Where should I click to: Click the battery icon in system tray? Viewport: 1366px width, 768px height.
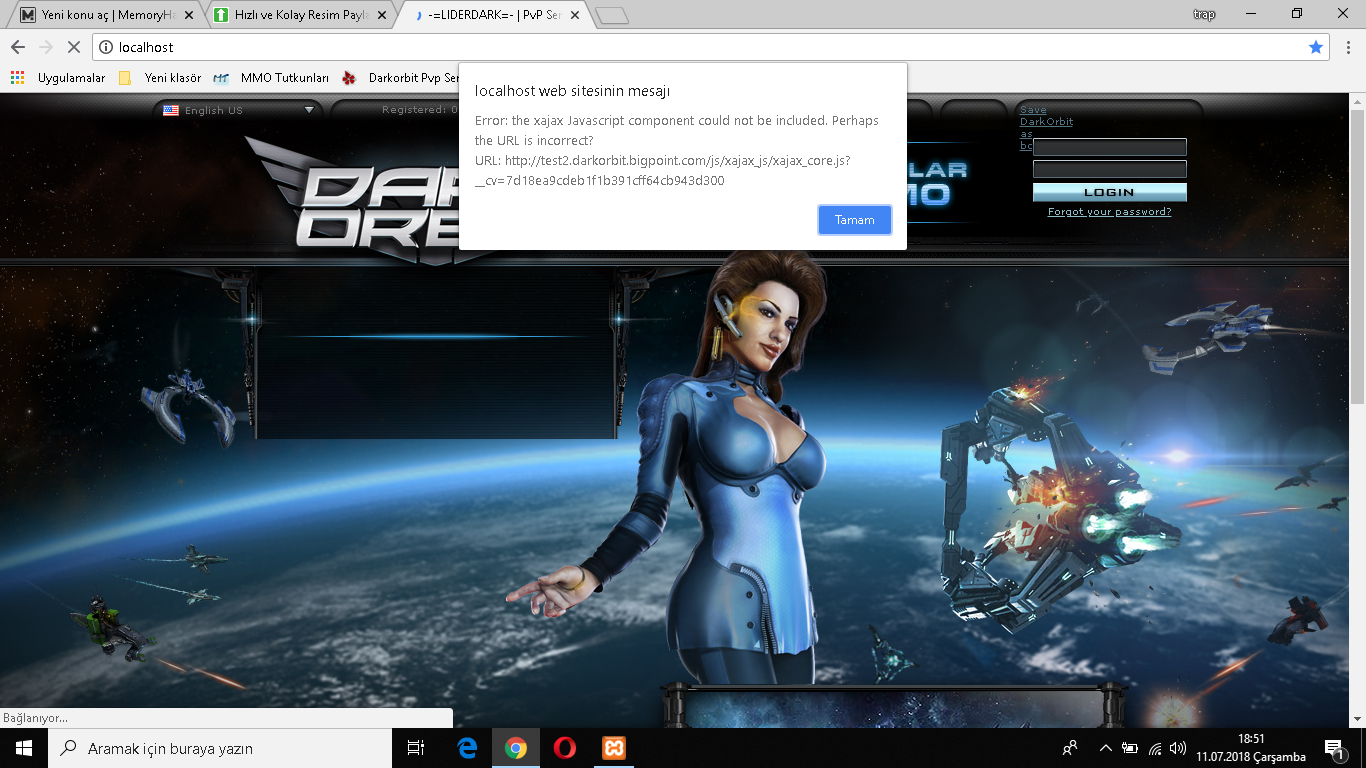(1130, 748)
